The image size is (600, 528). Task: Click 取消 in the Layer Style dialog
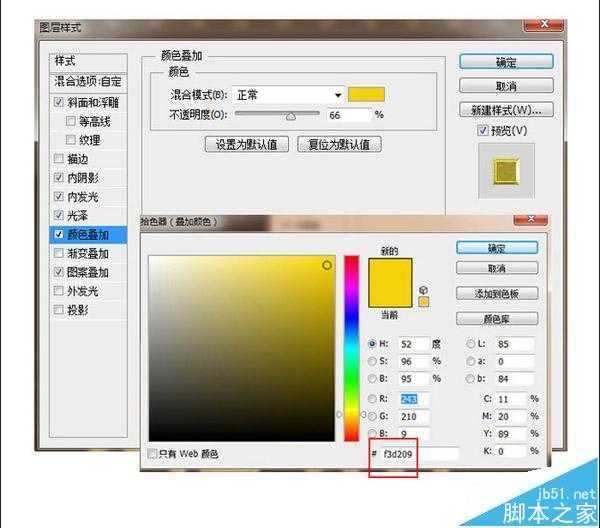tap(506, 86)
